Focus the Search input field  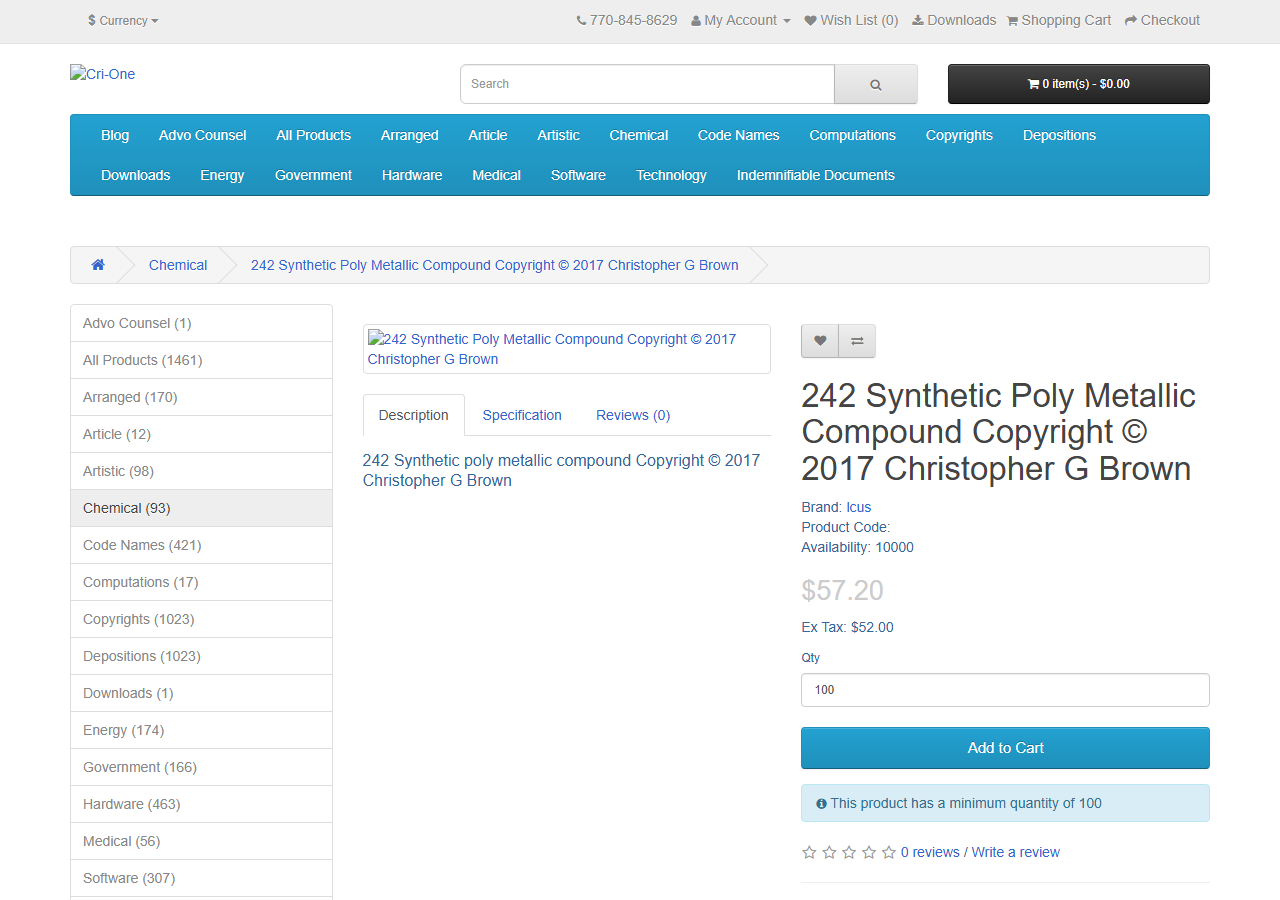pyautogui.click(x=647, y=84)
